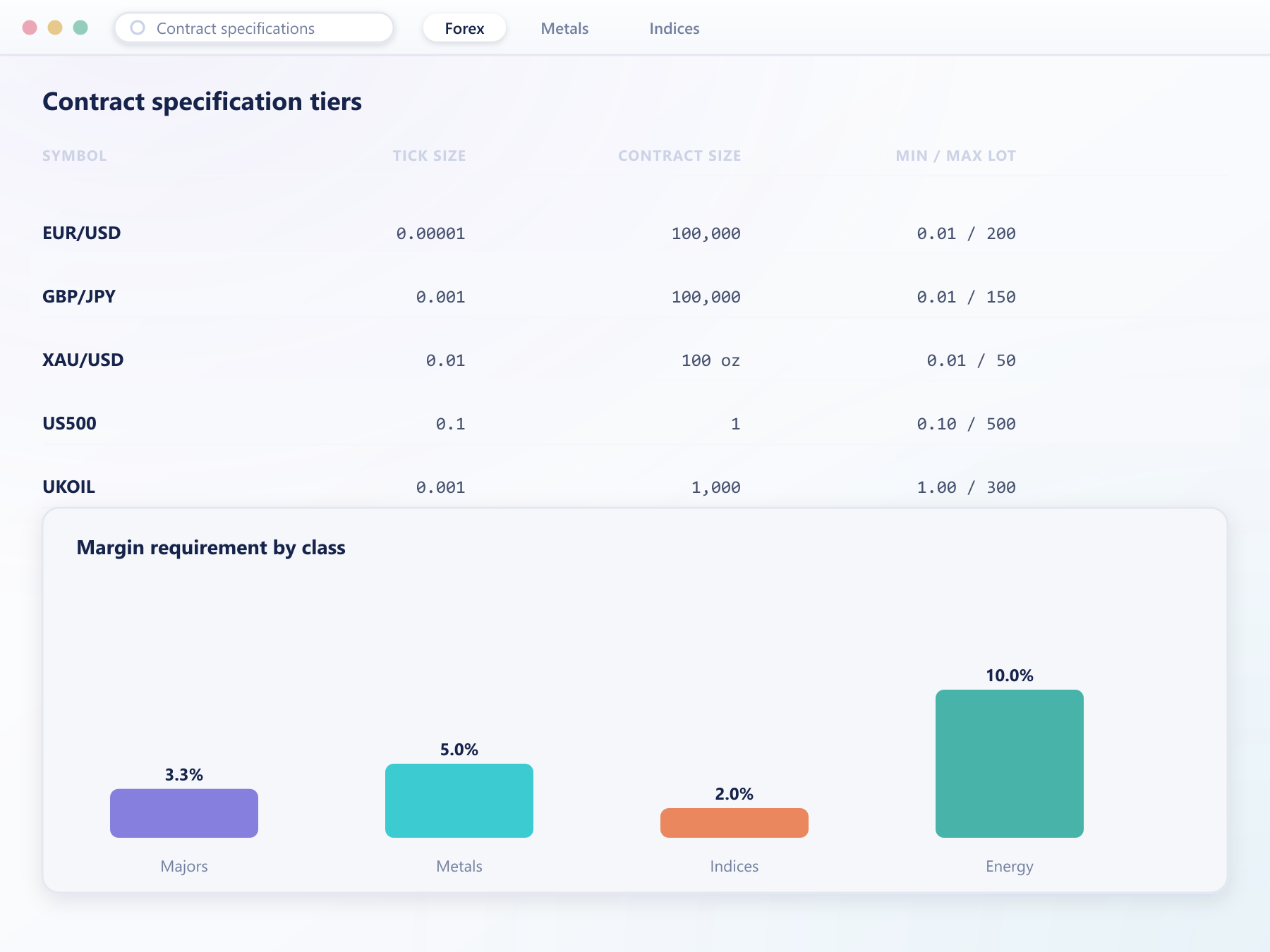Click the Contract specifications search field
Image resolution: width=1270 pixels, height=952 pixels.
254,28
